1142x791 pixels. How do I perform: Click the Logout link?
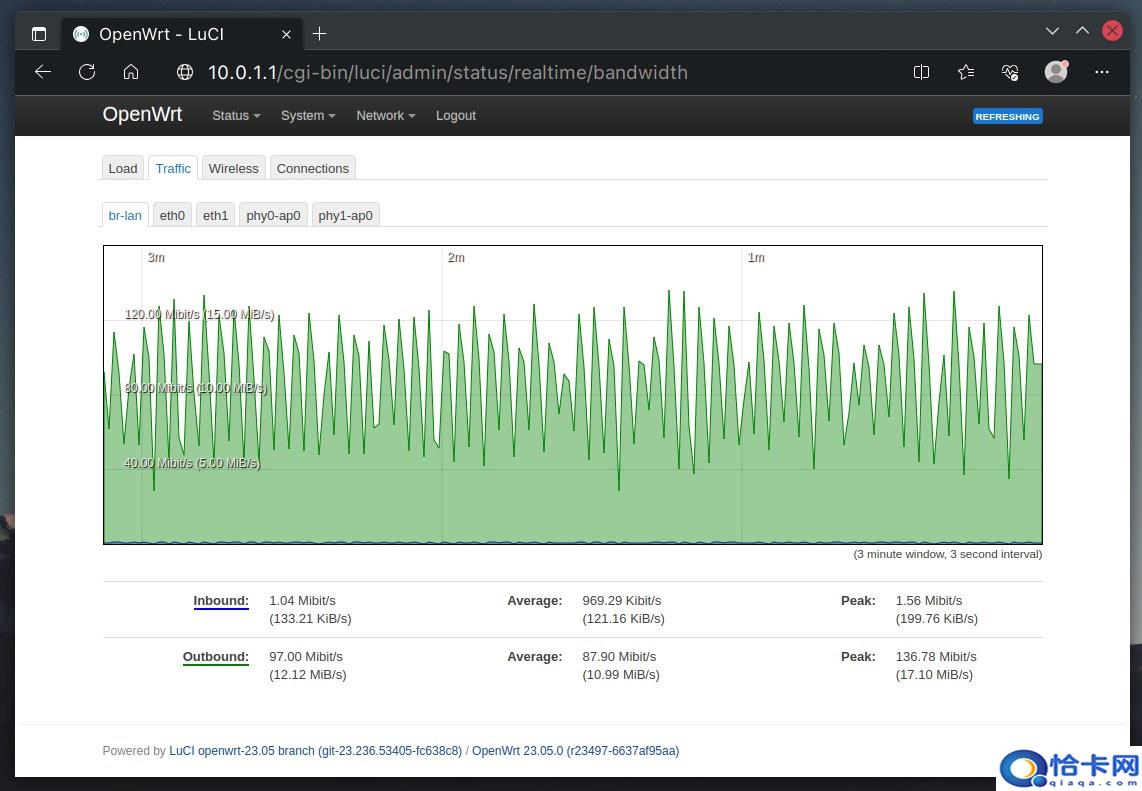pos(455,116)
